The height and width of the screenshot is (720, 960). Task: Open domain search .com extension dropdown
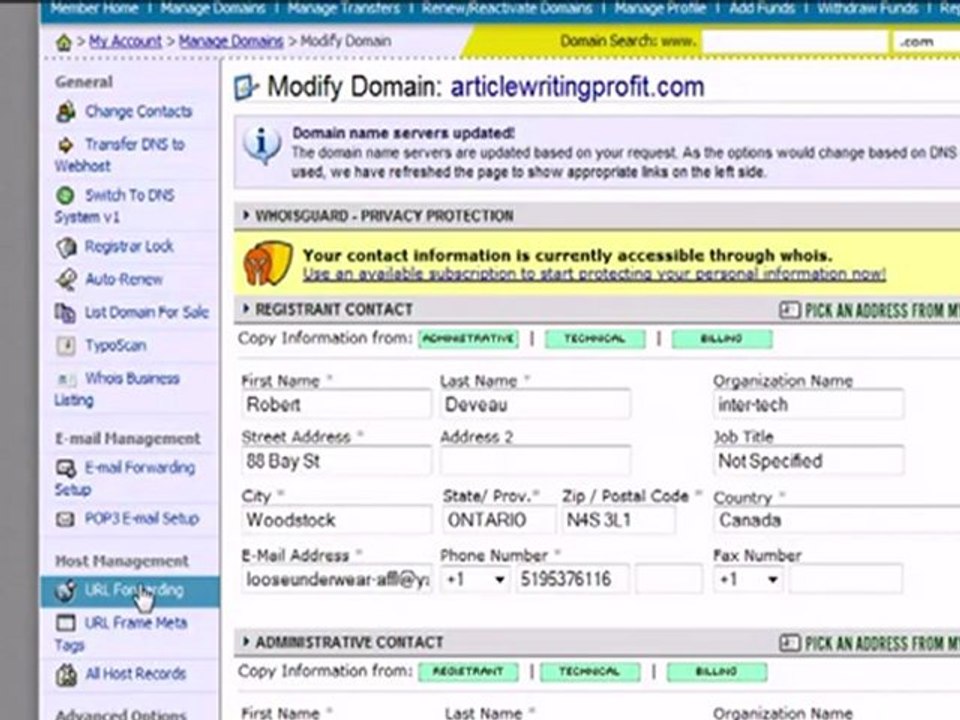[x=926, y=42]
